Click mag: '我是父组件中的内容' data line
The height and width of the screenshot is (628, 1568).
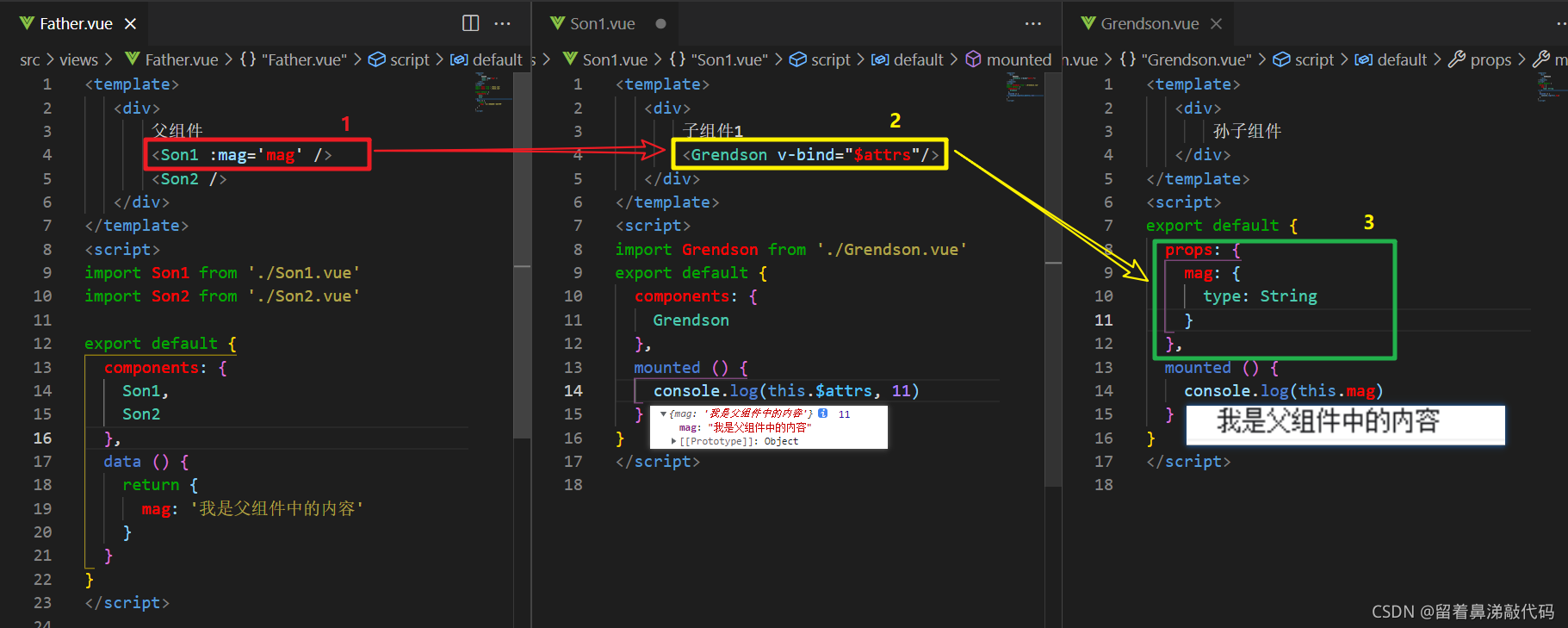pos(252,508)
